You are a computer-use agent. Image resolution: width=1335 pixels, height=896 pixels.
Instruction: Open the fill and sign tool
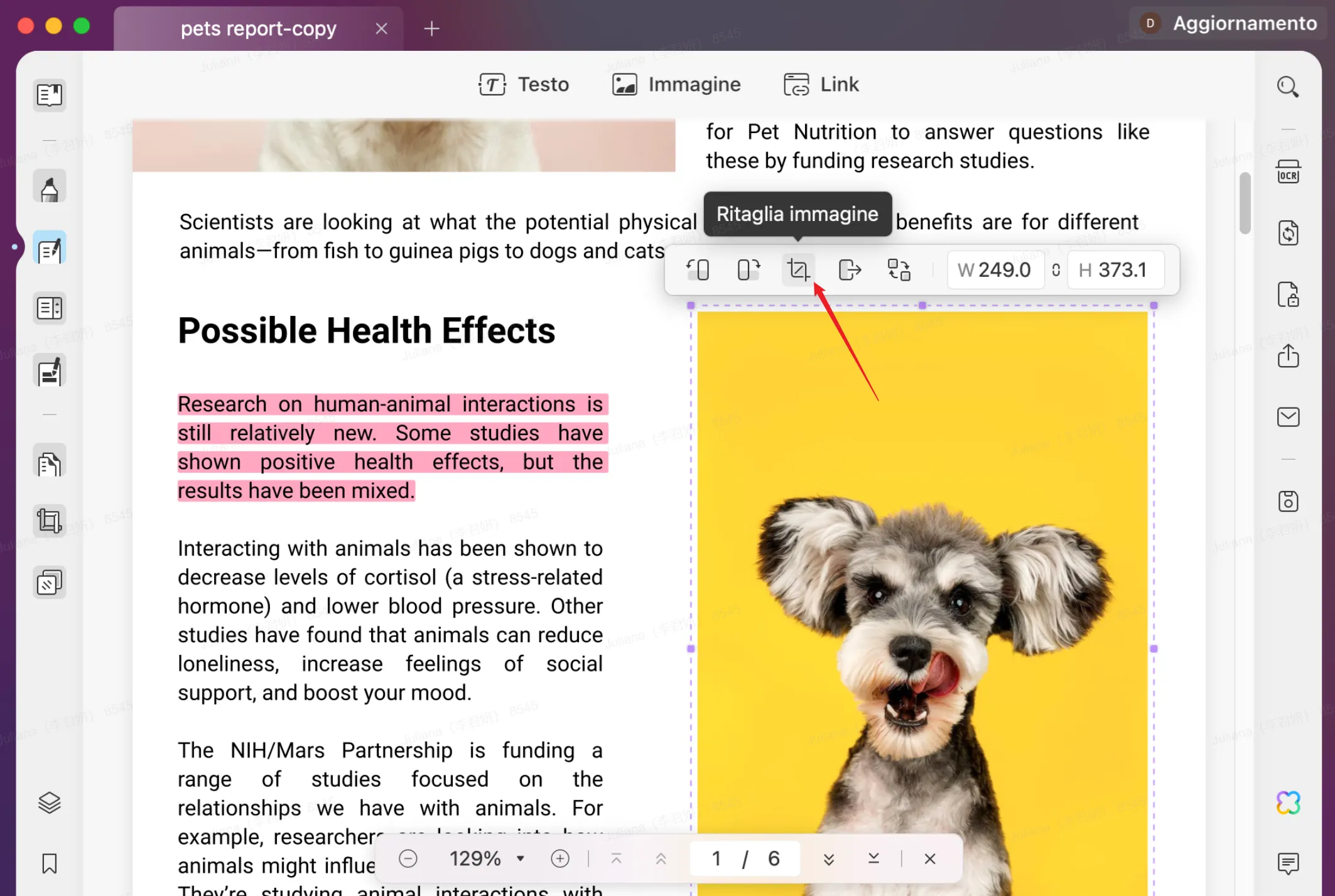(49, 371)
